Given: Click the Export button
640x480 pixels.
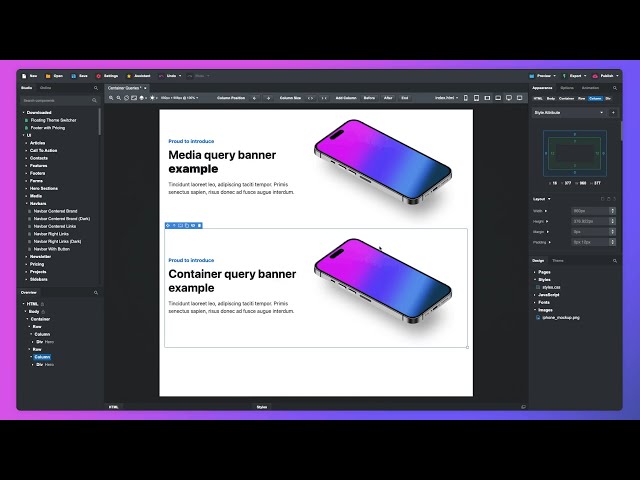Looking at the screenshot, I should (x=572, y=76).
